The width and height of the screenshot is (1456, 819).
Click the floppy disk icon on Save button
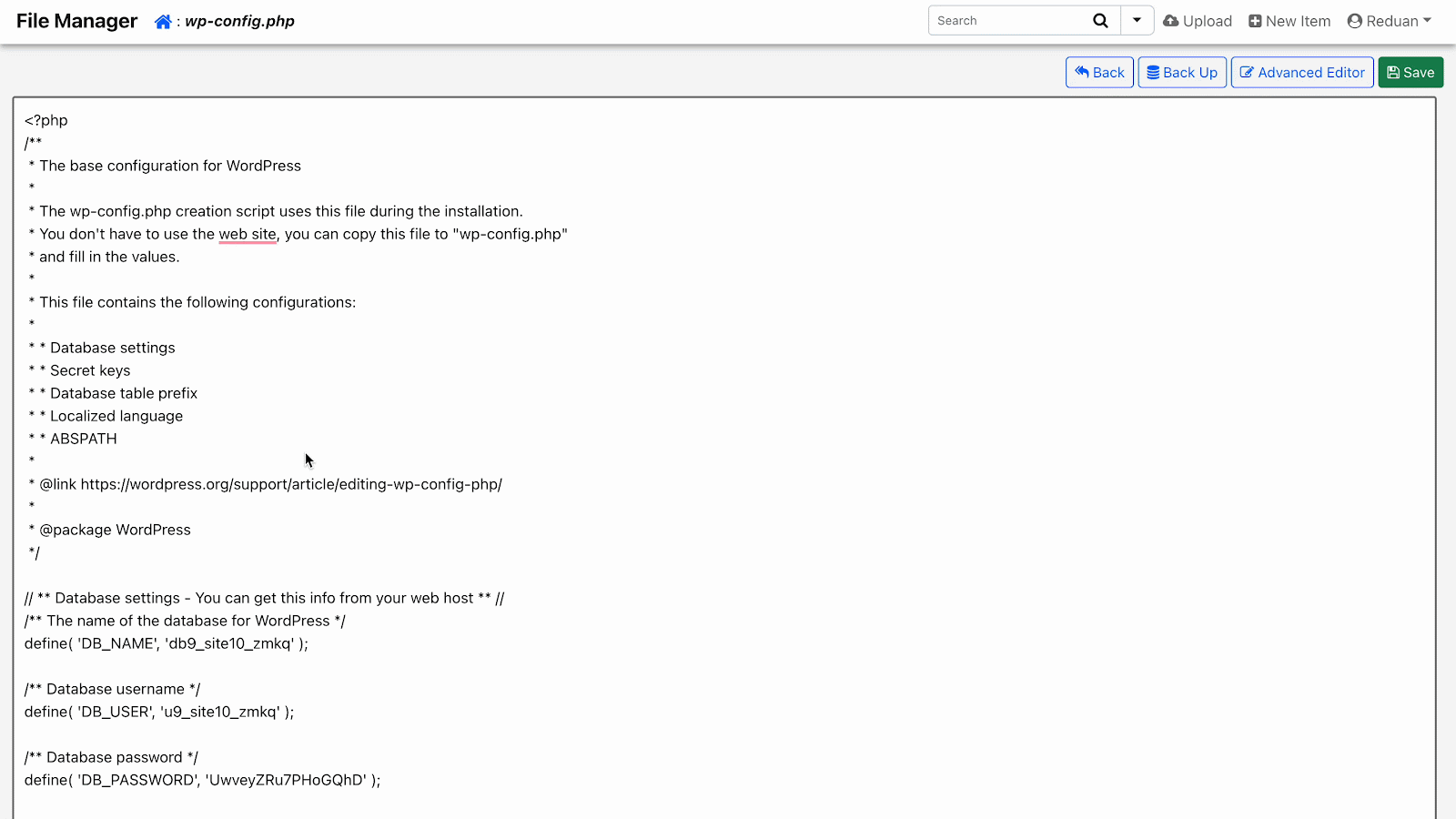[x=1392, y=72]
